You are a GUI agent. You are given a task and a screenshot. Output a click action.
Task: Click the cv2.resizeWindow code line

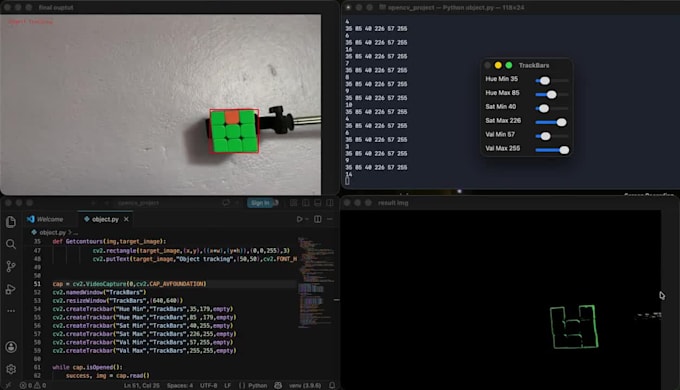point(118,300)
